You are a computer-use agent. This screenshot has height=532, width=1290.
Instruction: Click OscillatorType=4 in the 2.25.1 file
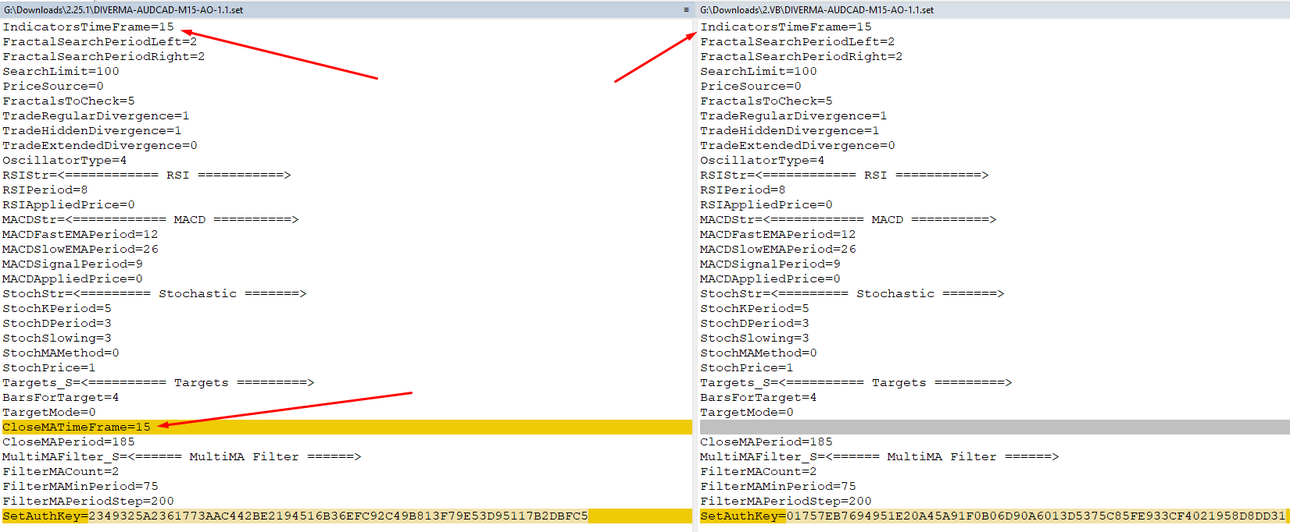[x=64, y=160]
